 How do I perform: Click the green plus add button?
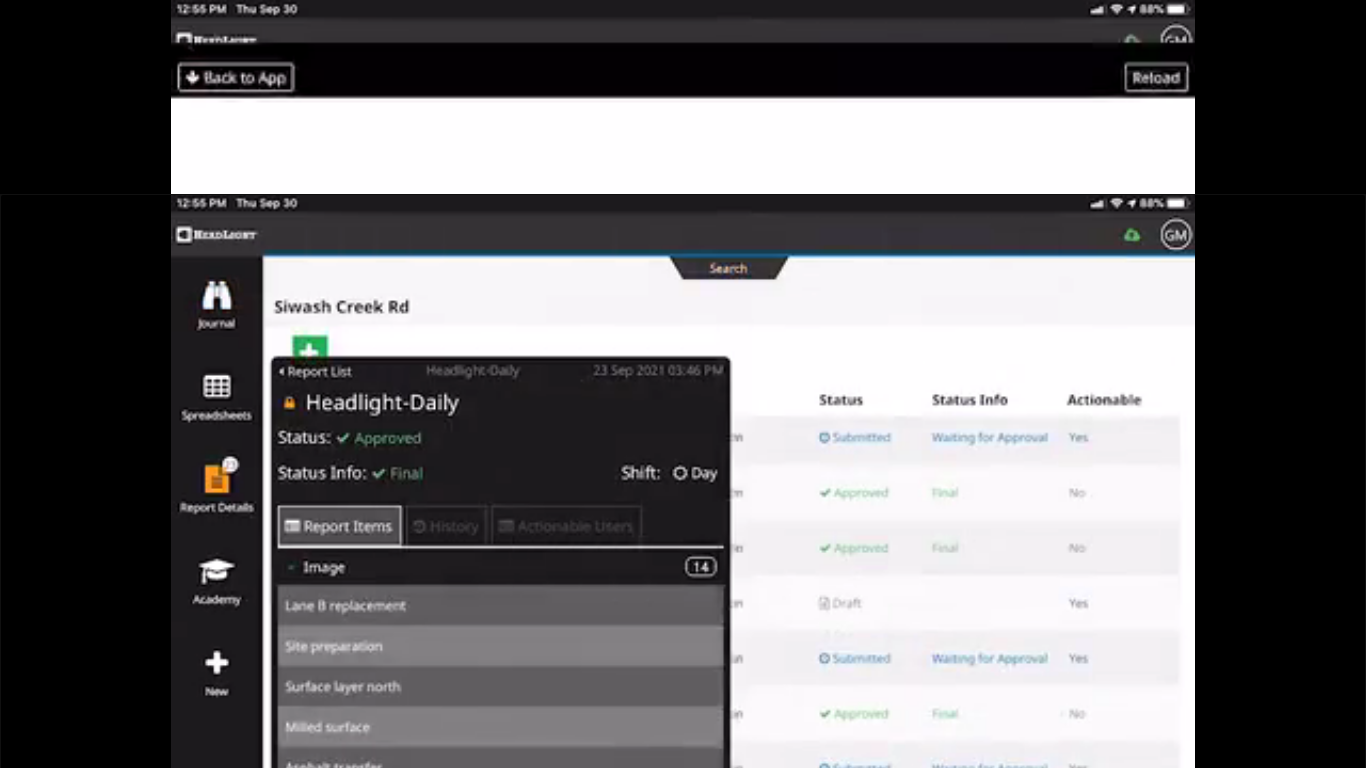[x=310, y=347]
